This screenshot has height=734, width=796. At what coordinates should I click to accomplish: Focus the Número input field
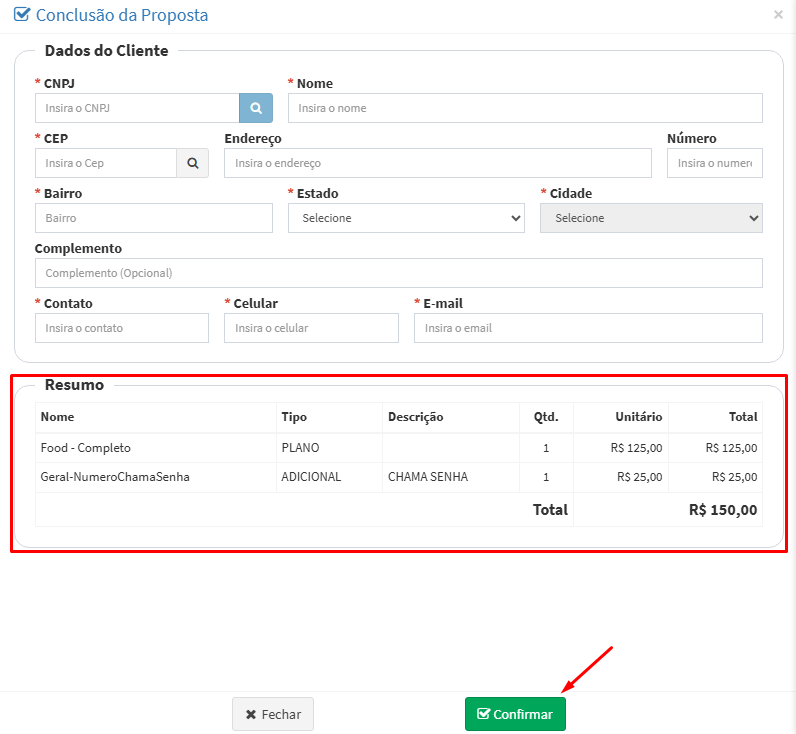[x=714, y=163]
